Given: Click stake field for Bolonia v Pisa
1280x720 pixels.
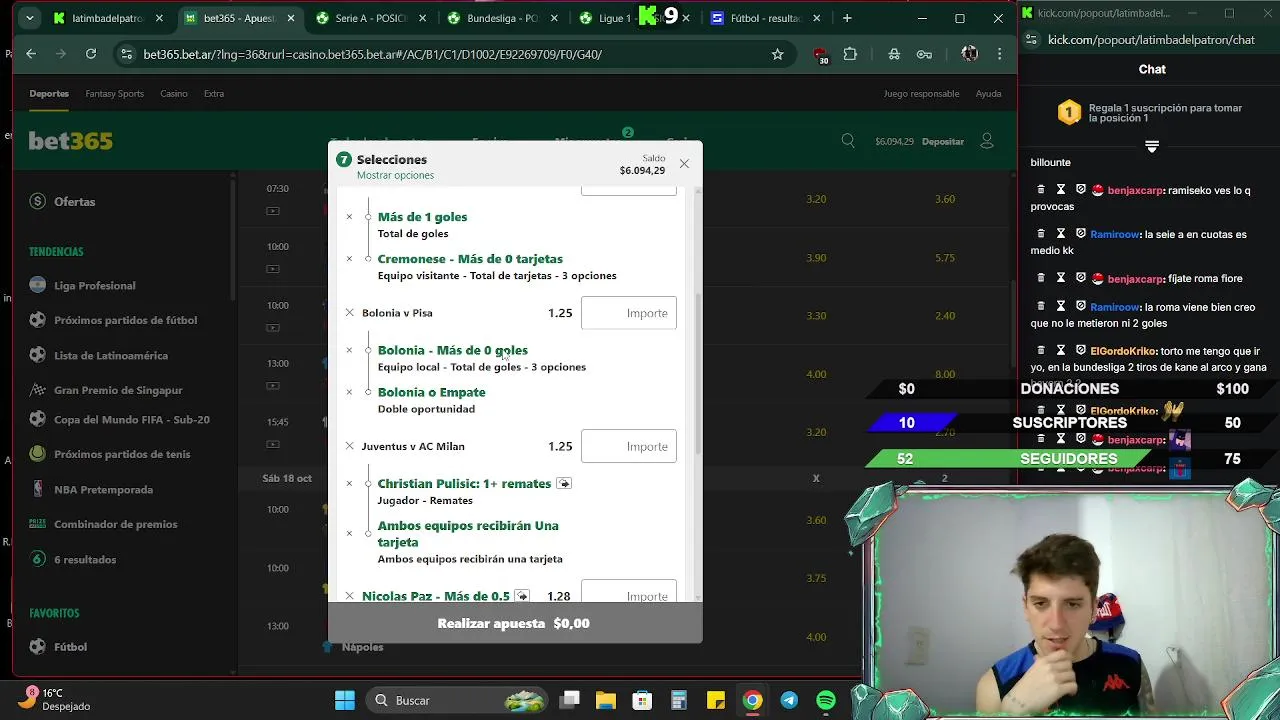Looking at the screenshot, I should [x=628, y=313].
